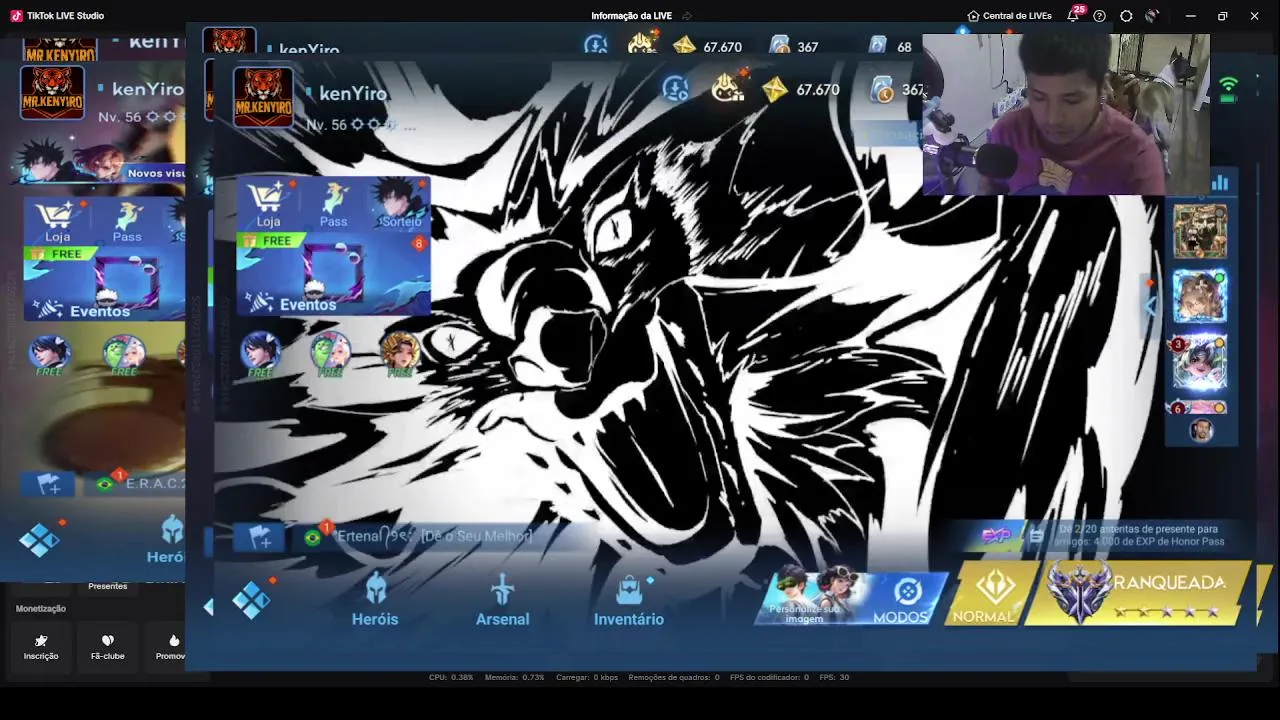Click the Carregar: 0 kbps status entry

click(x=586, y=677)
